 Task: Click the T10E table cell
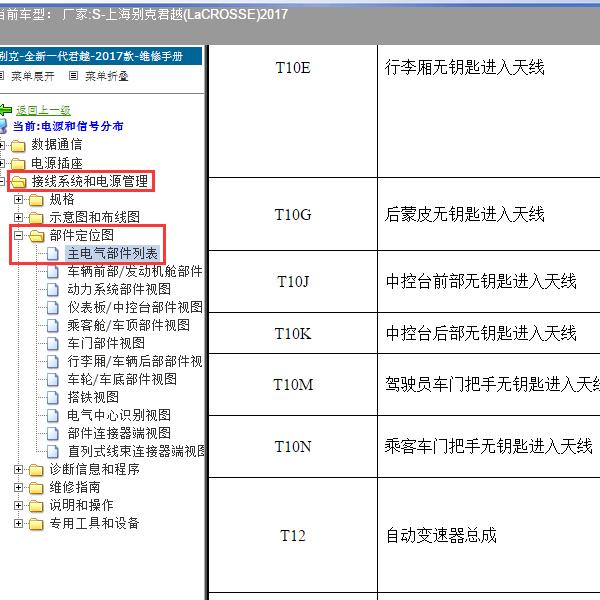click(x=293, y=111)
